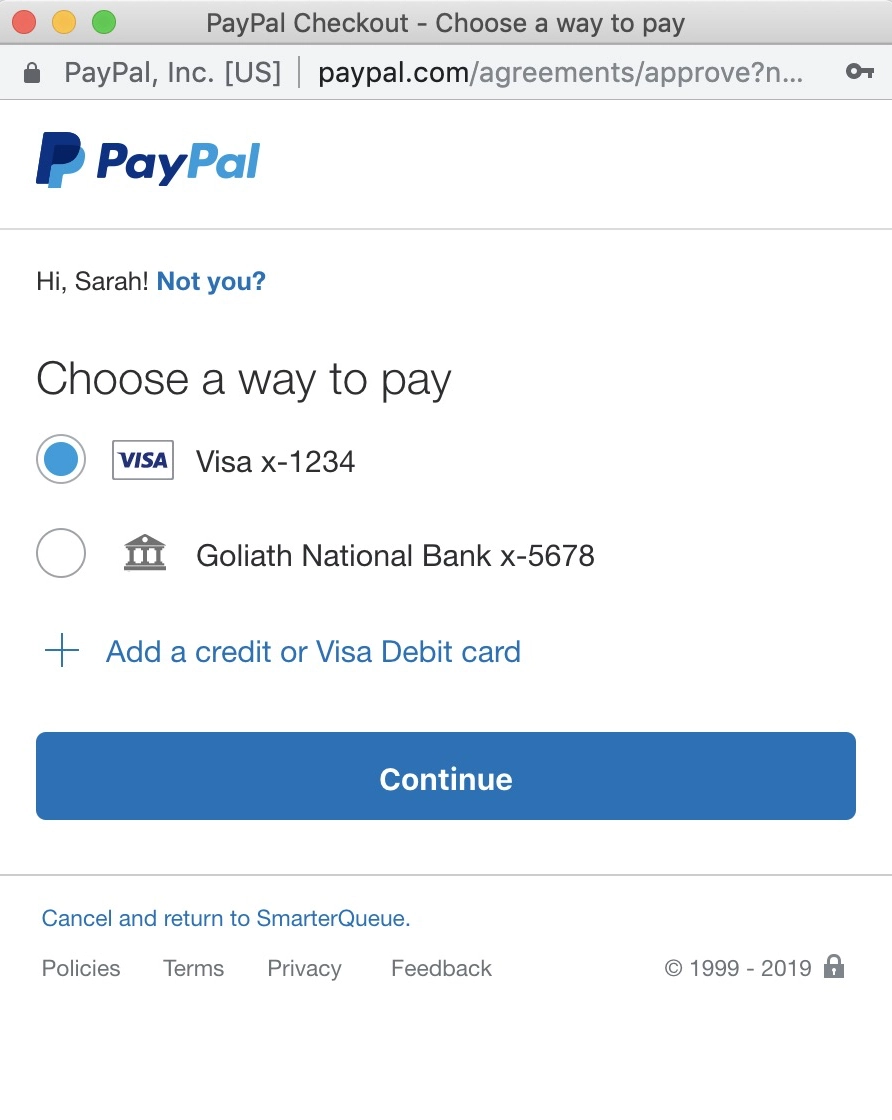
Task: Select the Goliath National Bank radio button
Action: pos(61,553)
